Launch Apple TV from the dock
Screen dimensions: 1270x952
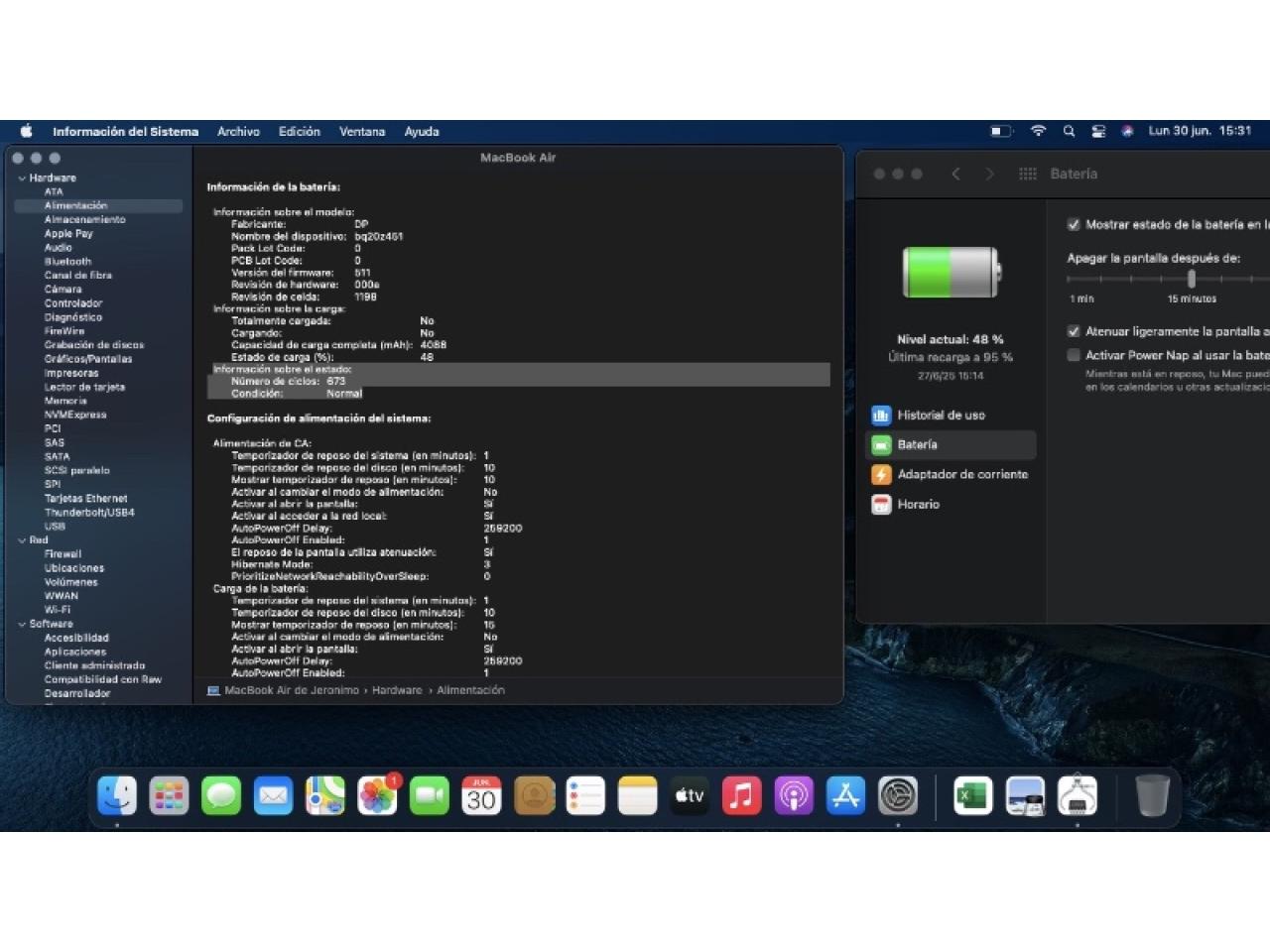click(x=690, y=795)
